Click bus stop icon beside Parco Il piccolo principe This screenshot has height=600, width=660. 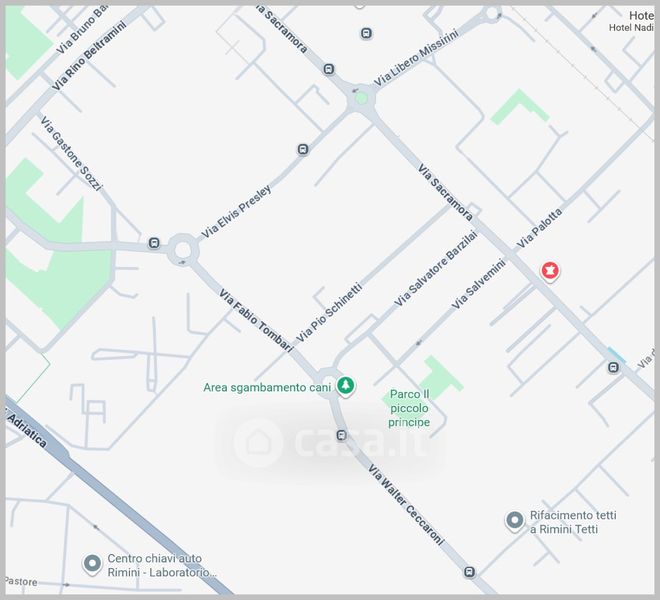pos(341,435)
